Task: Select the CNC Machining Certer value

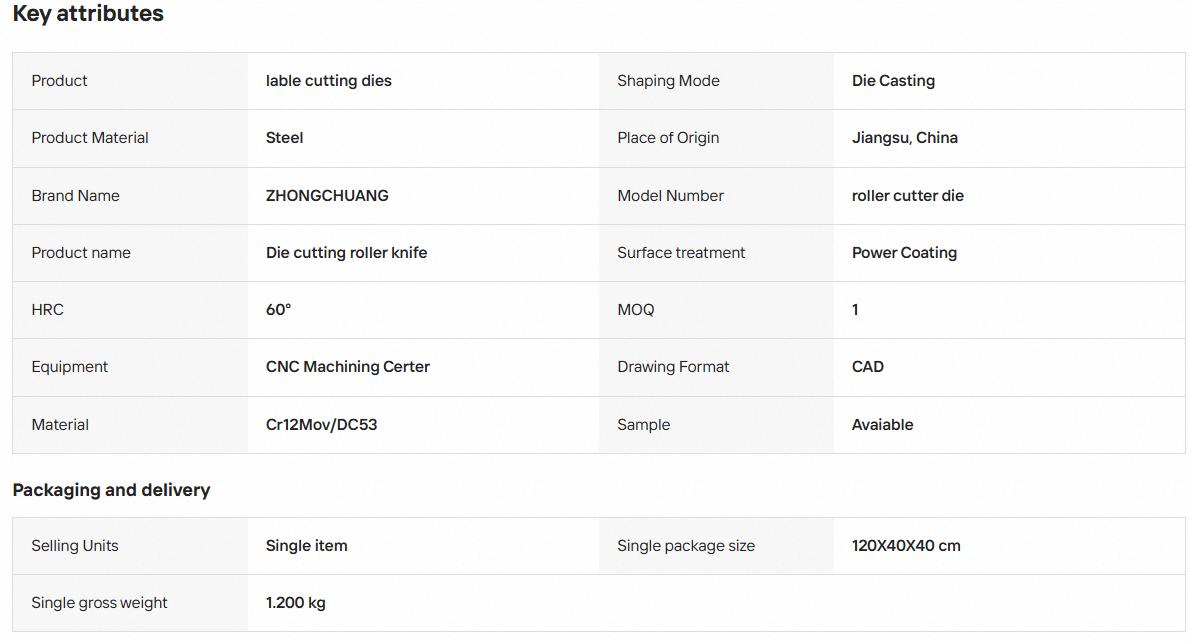Action: 348,366
